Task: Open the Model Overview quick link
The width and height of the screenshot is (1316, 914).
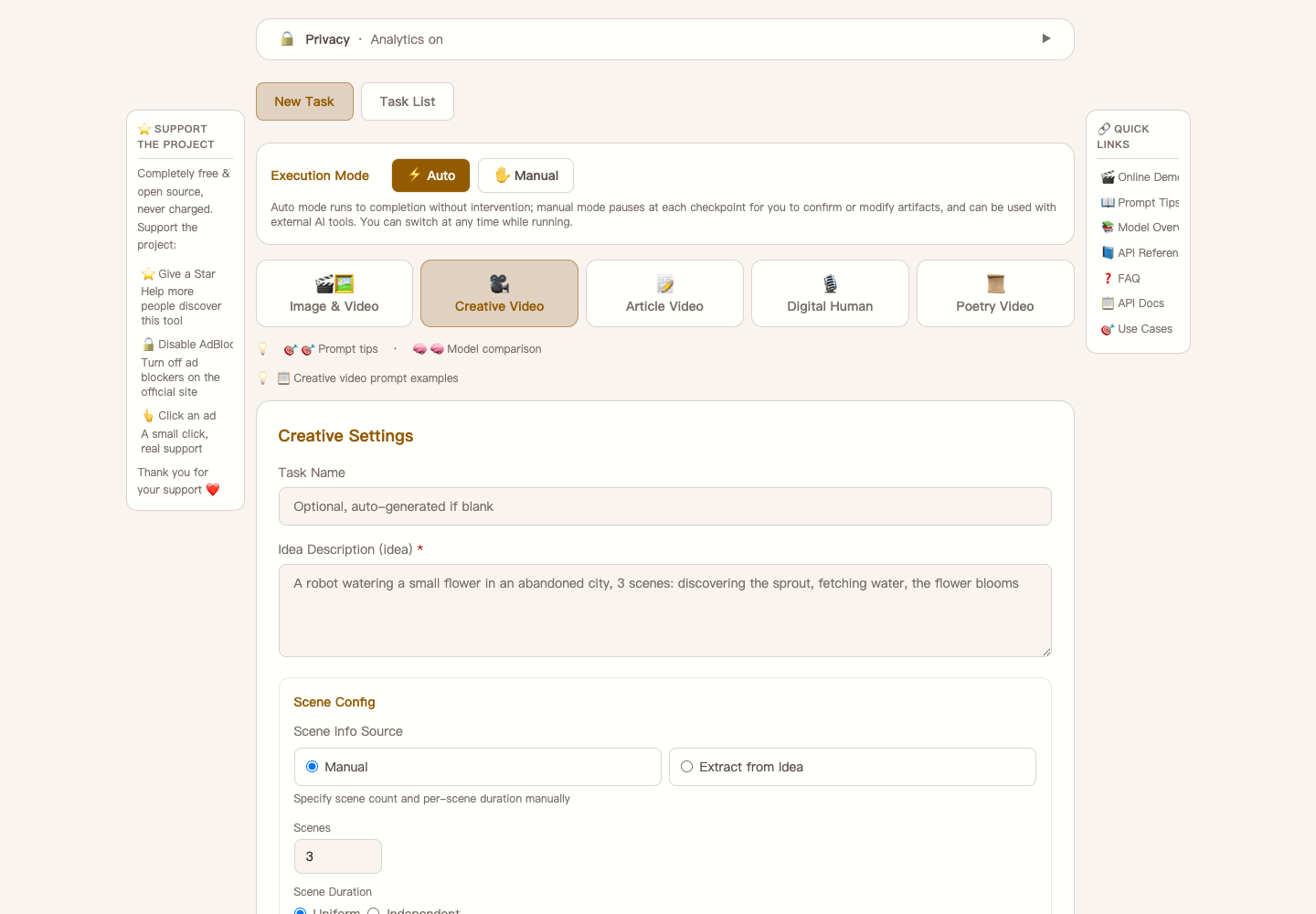Action: click(x=1140, y=228)
